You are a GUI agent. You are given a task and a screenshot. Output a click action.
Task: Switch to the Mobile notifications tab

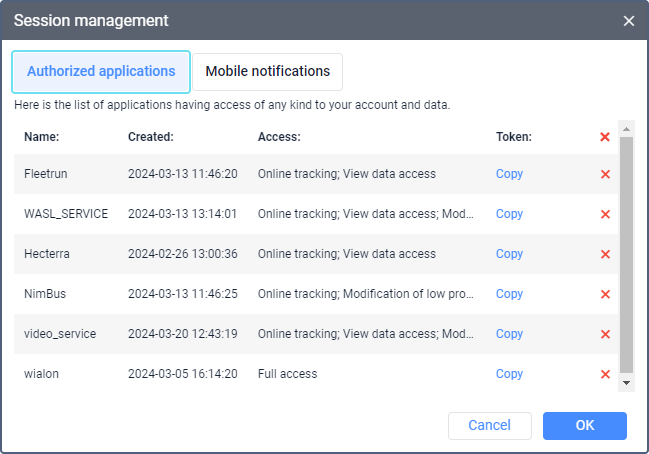267,72
